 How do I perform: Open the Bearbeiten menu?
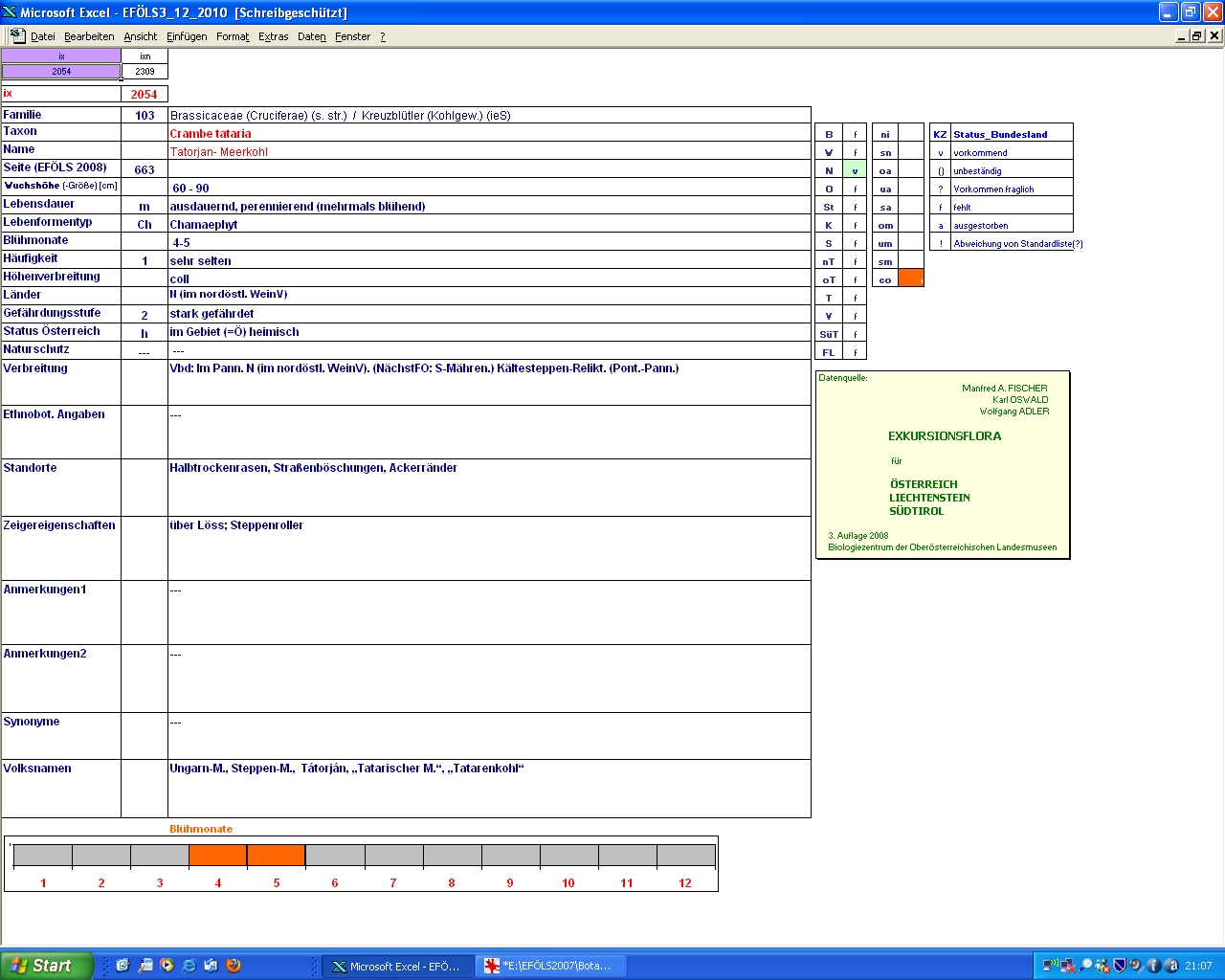click(x=89, y=36)
